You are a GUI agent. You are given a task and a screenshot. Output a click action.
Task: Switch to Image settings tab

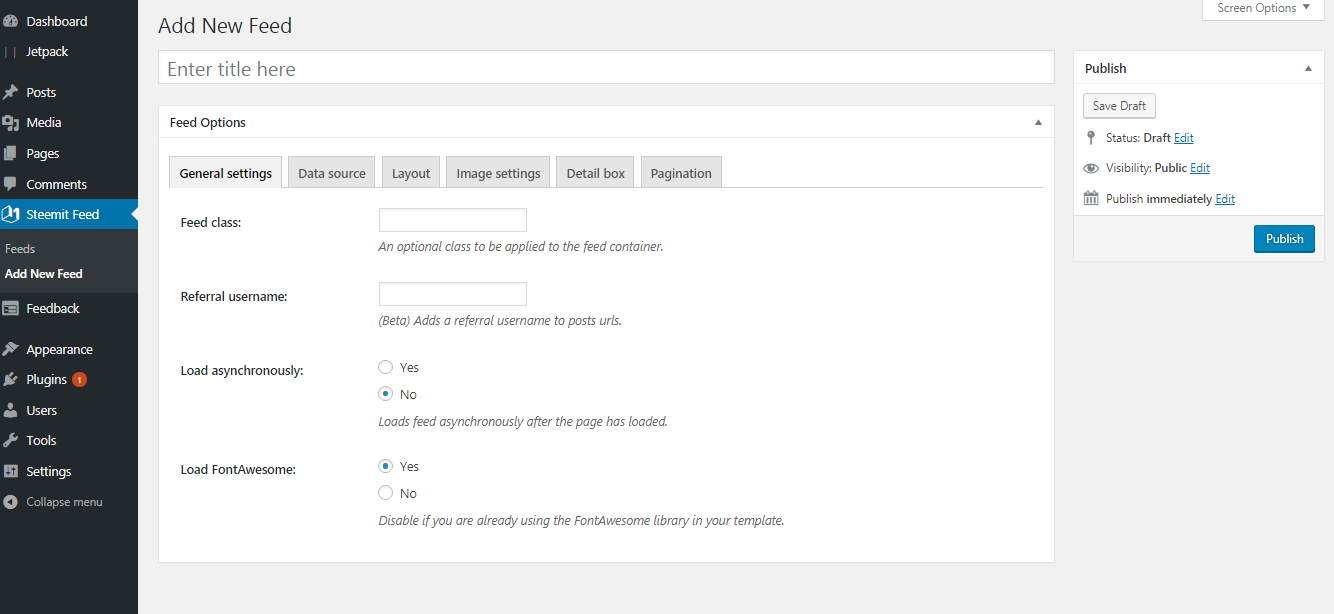pos(498,172)
